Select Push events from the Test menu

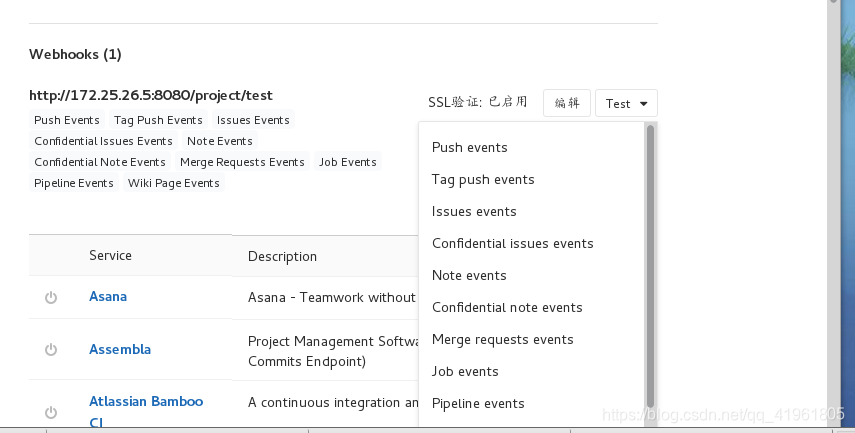tap(469, 147)
